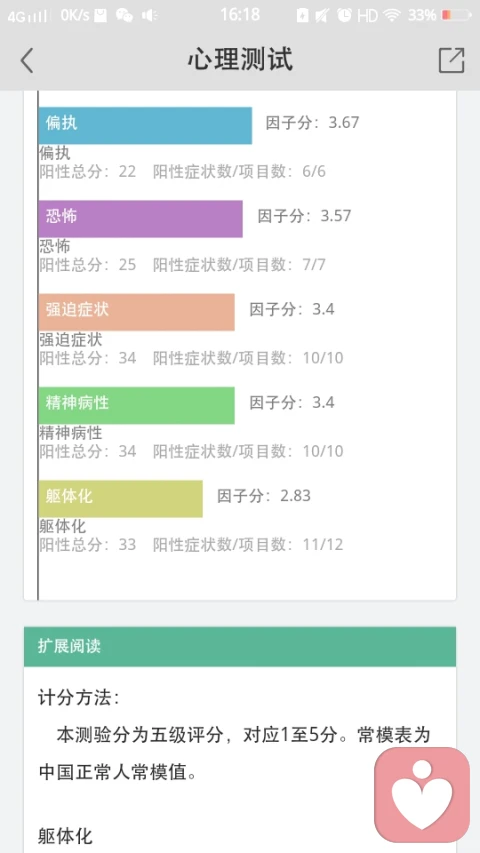Tap the battery indicator icon
This screenshot has height=853, width=480.
point(457,15)
